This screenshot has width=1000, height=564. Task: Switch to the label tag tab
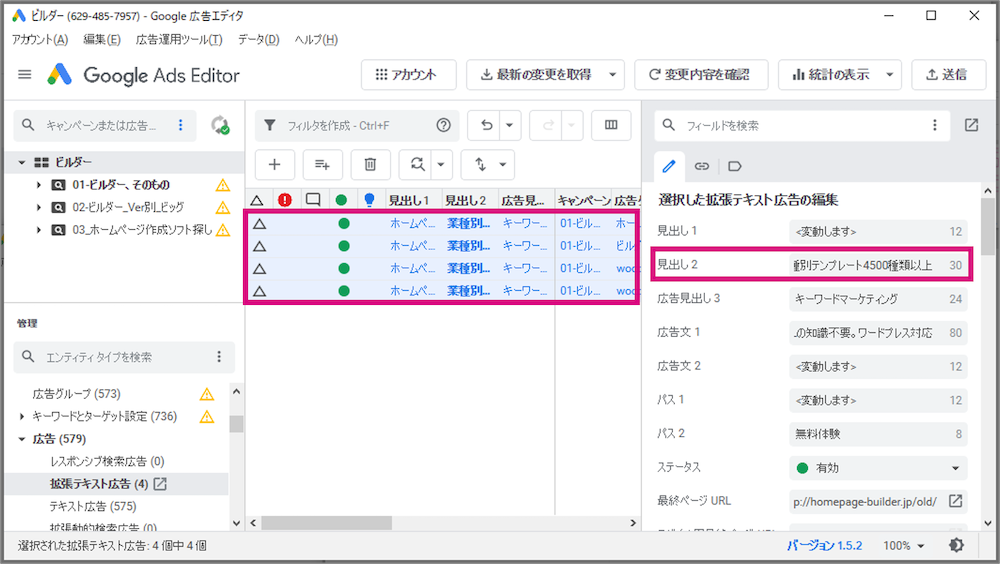coord(735,167)
